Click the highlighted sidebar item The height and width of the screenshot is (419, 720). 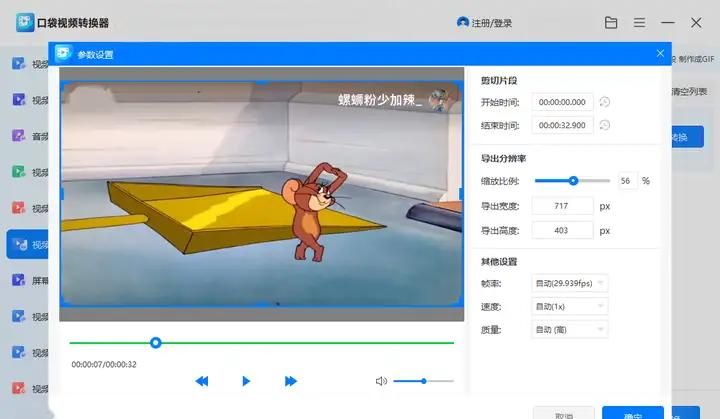[x=28, y=244]
